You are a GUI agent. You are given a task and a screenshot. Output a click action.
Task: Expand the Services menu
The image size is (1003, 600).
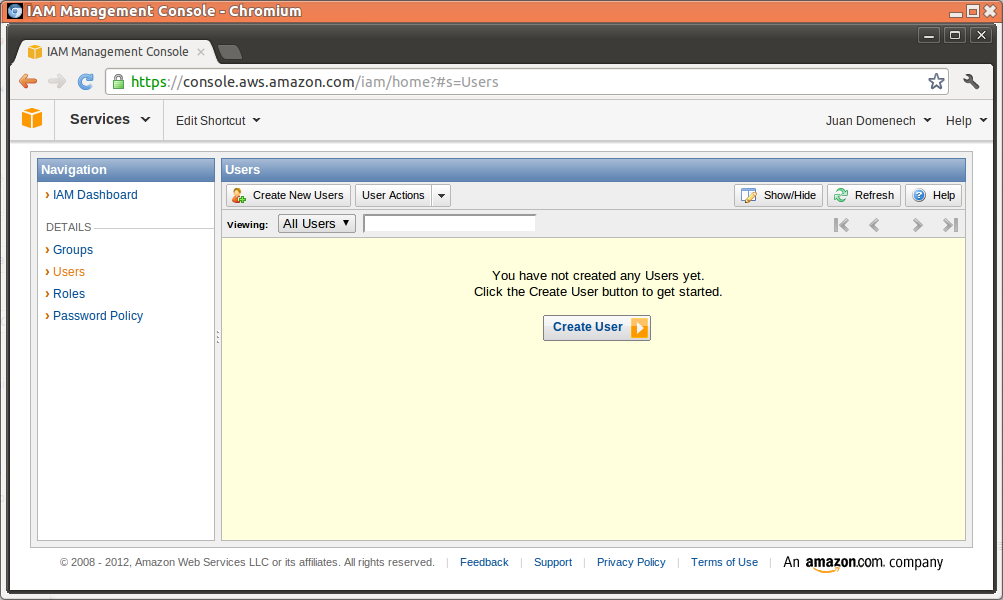[x=107, y=119]
